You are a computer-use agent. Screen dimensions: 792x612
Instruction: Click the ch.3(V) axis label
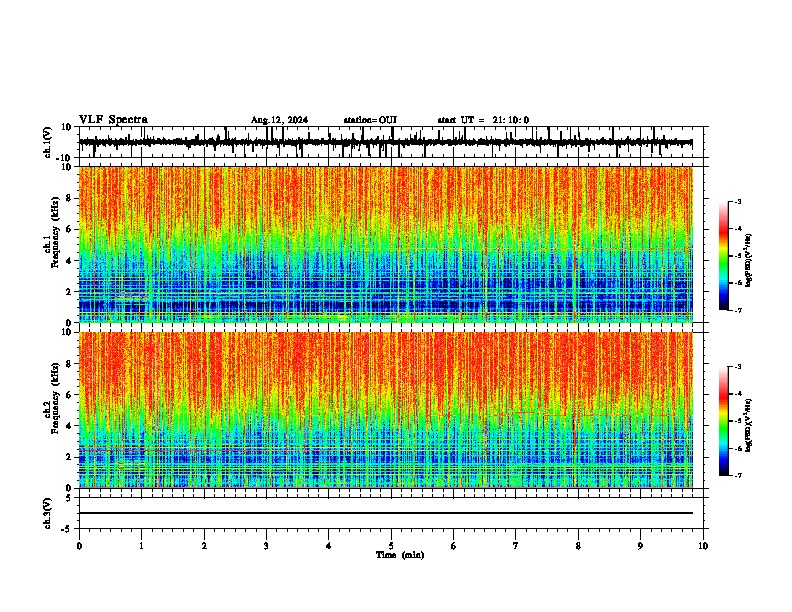[48, 513]
